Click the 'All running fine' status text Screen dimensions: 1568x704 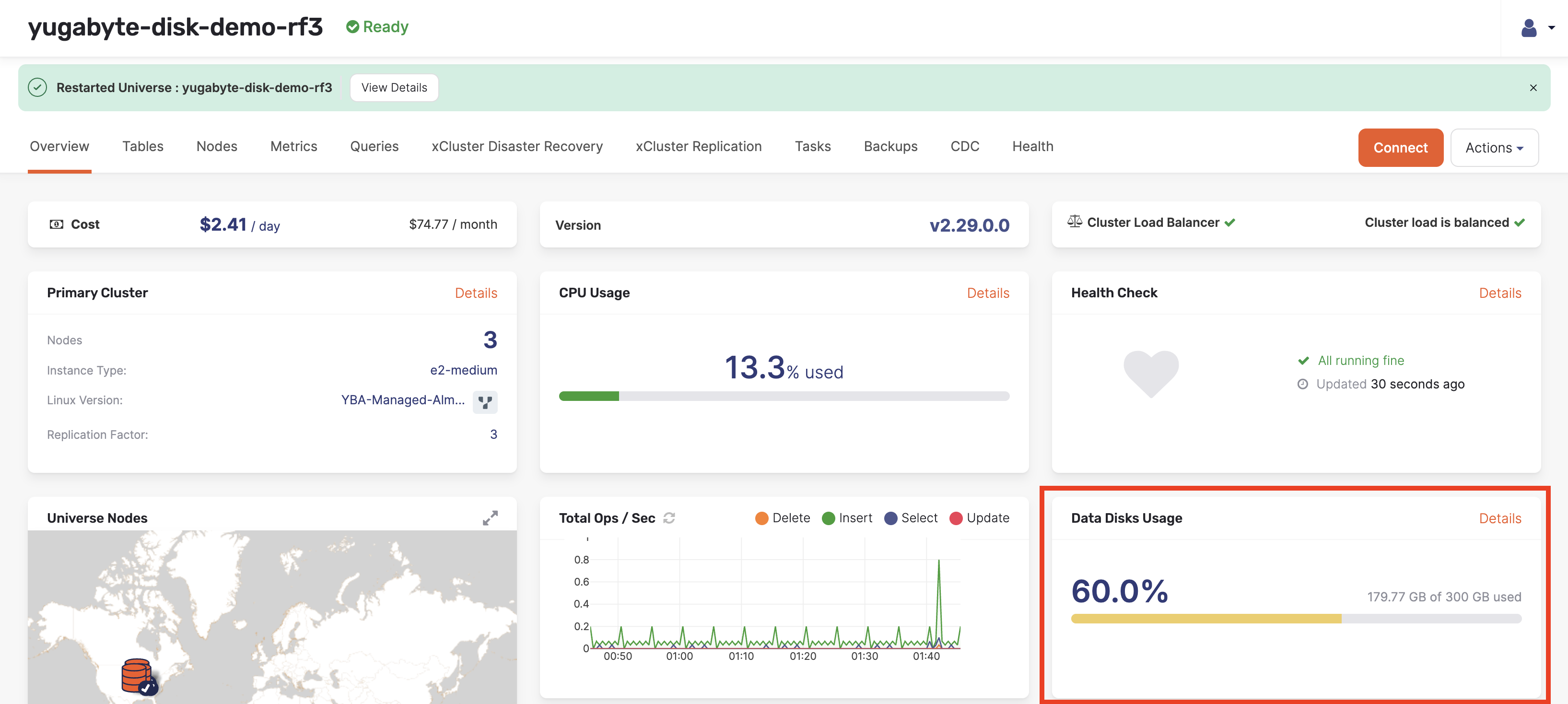1360,361
